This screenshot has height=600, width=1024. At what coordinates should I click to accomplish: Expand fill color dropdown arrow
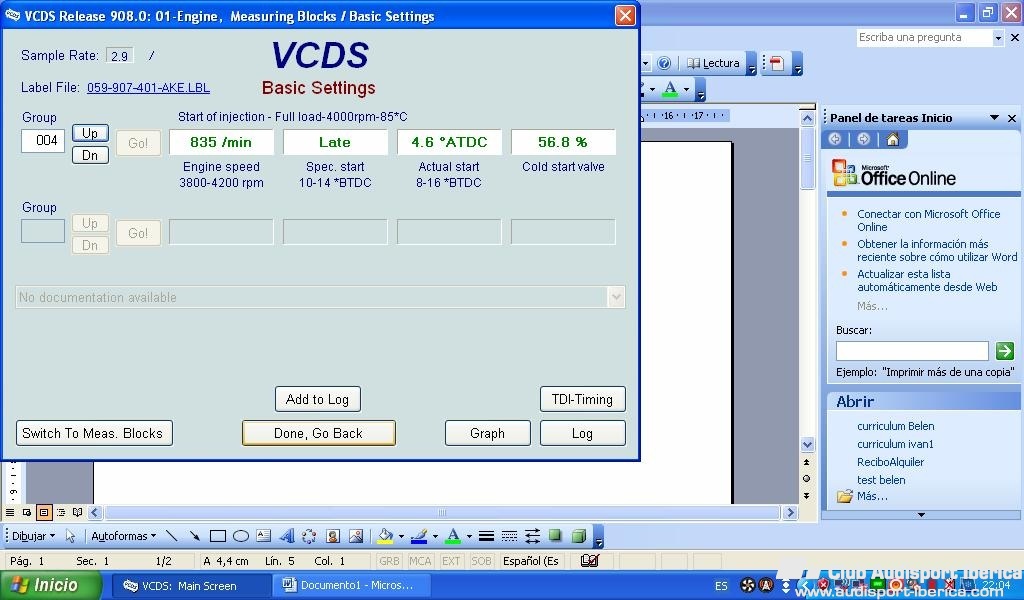(x=401, y=537)
